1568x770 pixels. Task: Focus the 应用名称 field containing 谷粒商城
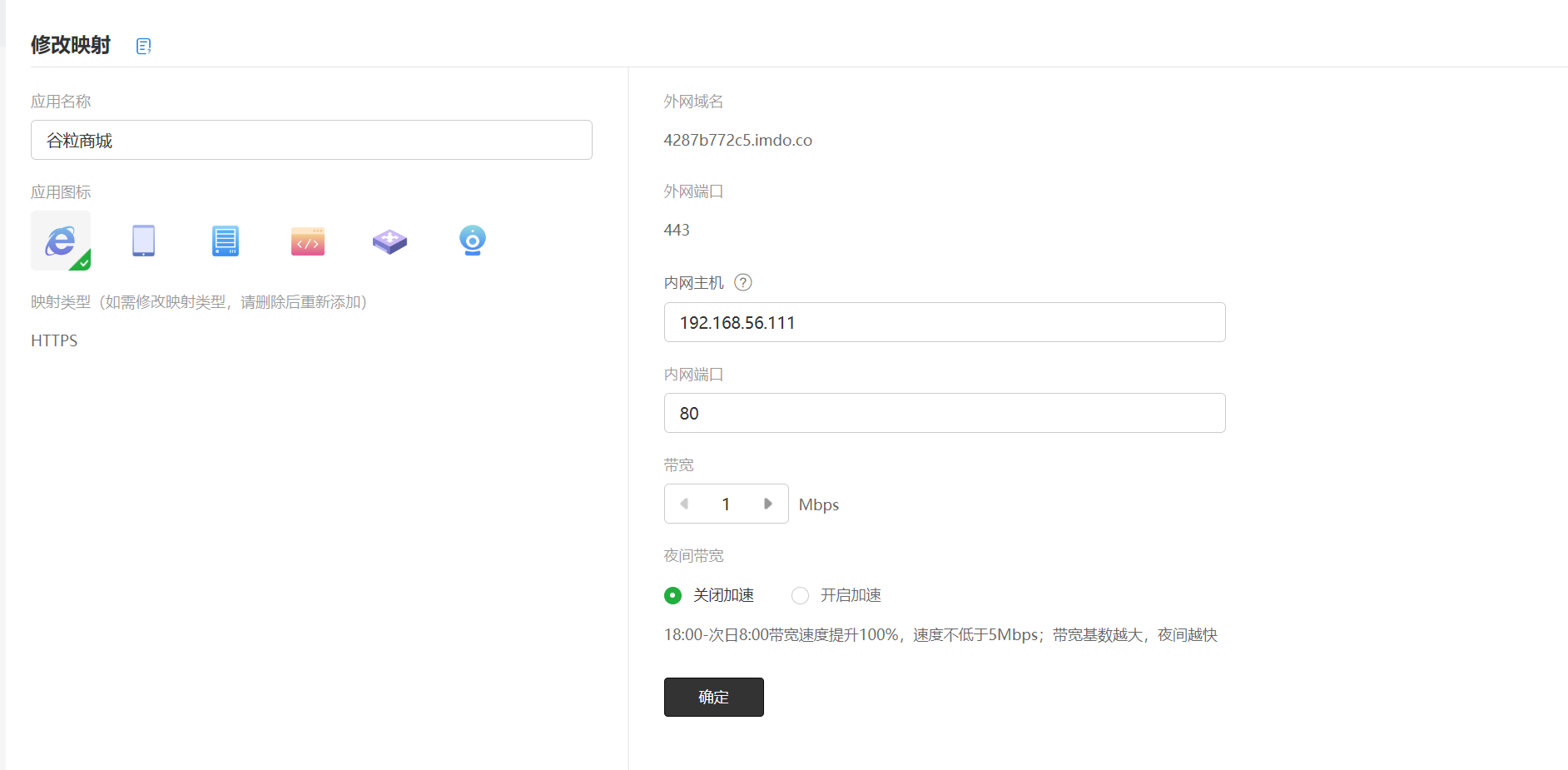pyautogui.click(x=311, y=140)
